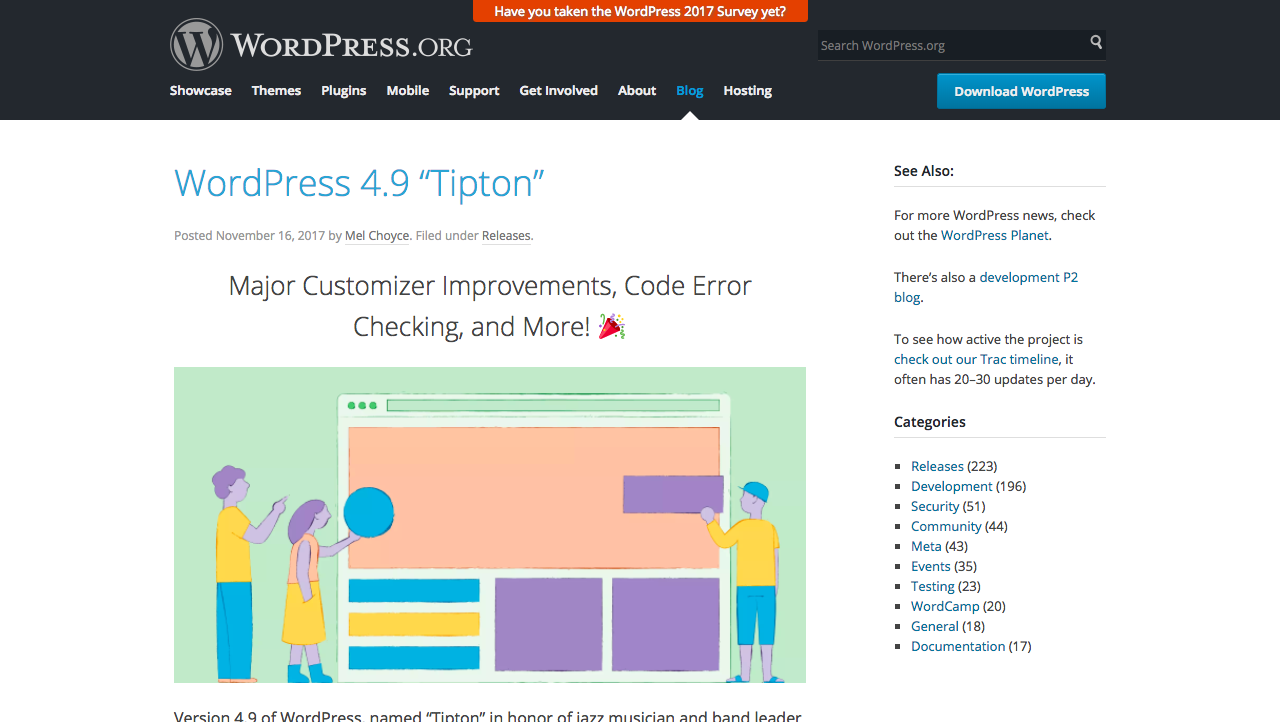Go to Themes in navigation
The height and width of the screenshot is (722, 1280).
pyautogui.click(x=276, y=91)
